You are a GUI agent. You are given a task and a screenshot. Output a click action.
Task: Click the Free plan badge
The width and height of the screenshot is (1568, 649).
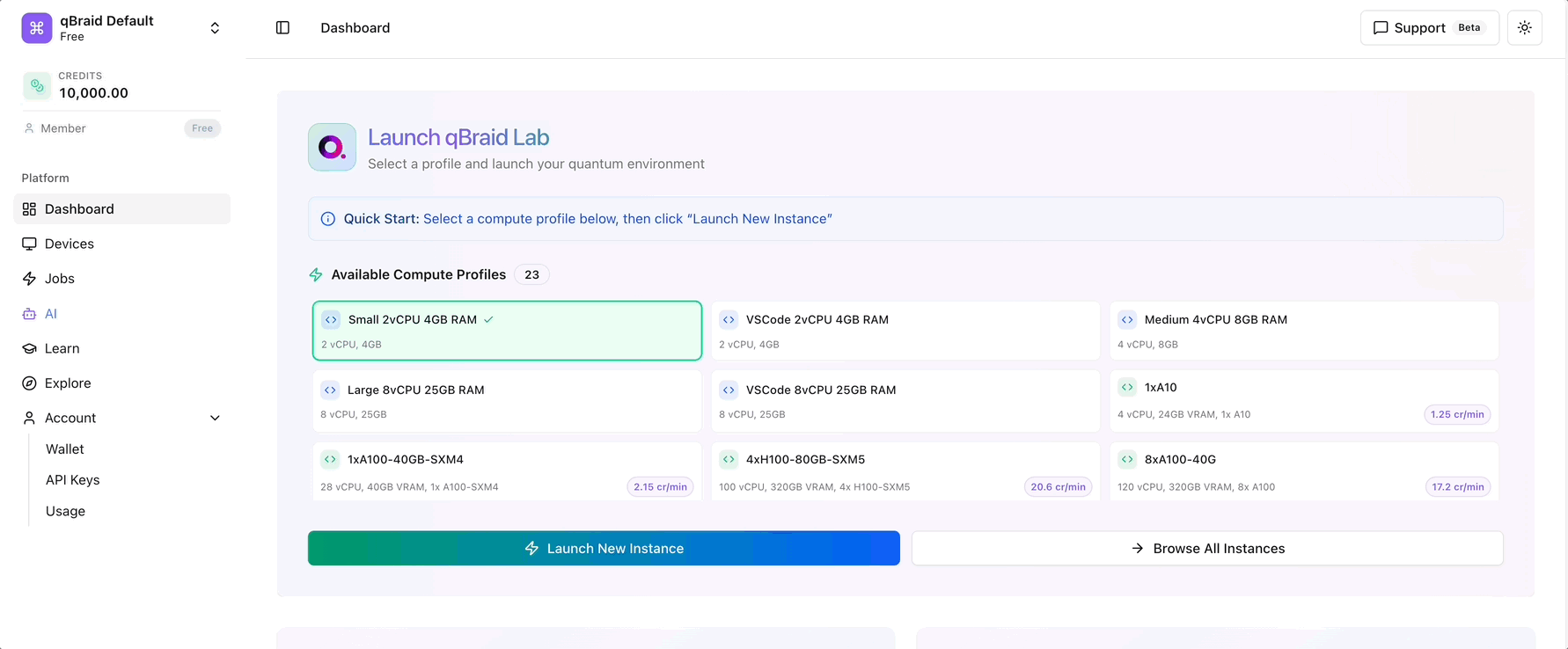[202, 128]
